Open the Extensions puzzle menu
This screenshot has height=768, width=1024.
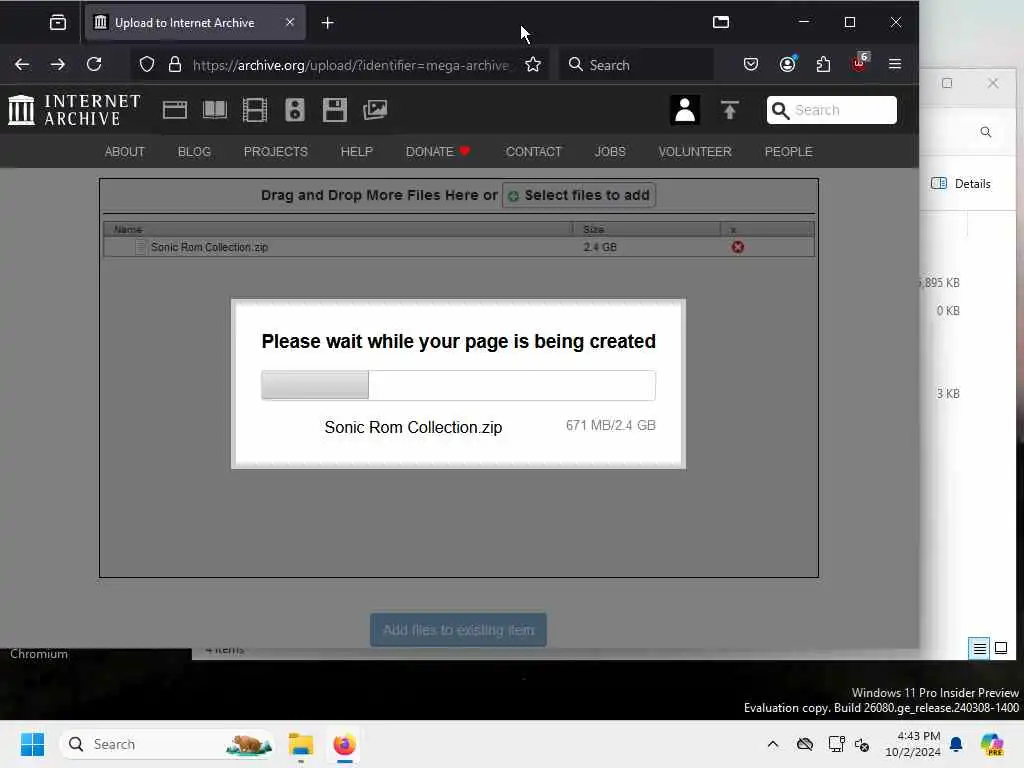[x=824, y=64]
